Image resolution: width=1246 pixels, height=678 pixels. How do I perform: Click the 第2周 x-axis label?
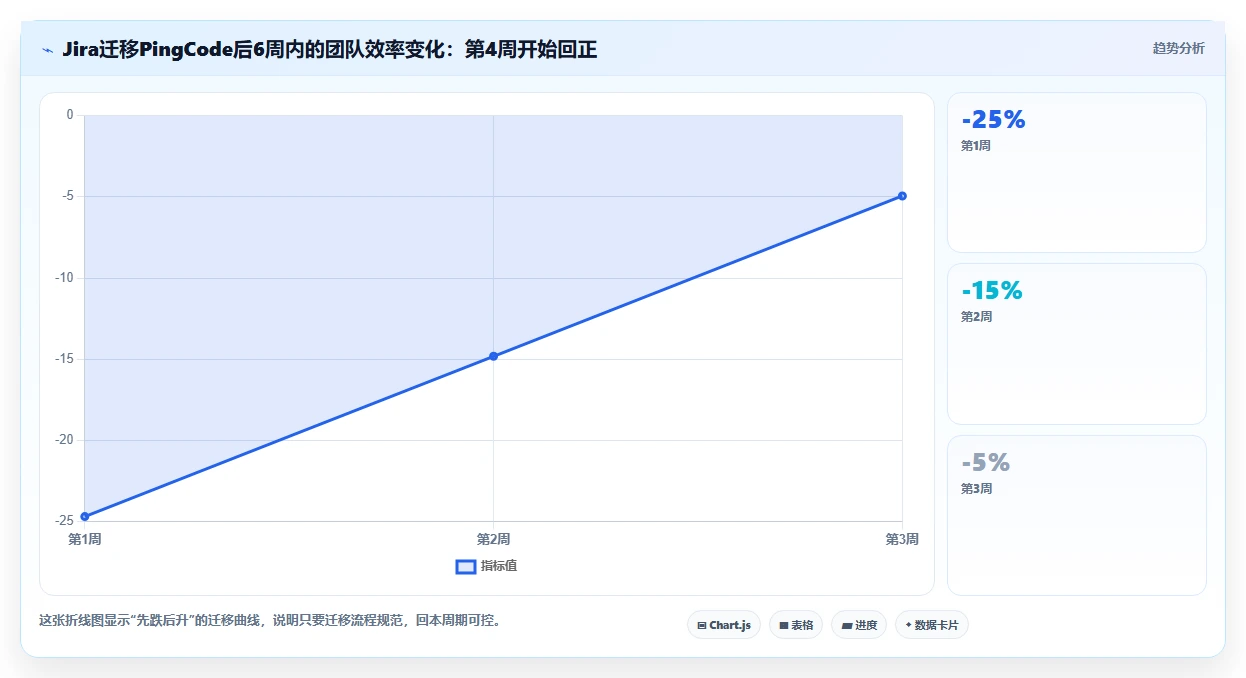pyautogui.click(x=494, y=539)
